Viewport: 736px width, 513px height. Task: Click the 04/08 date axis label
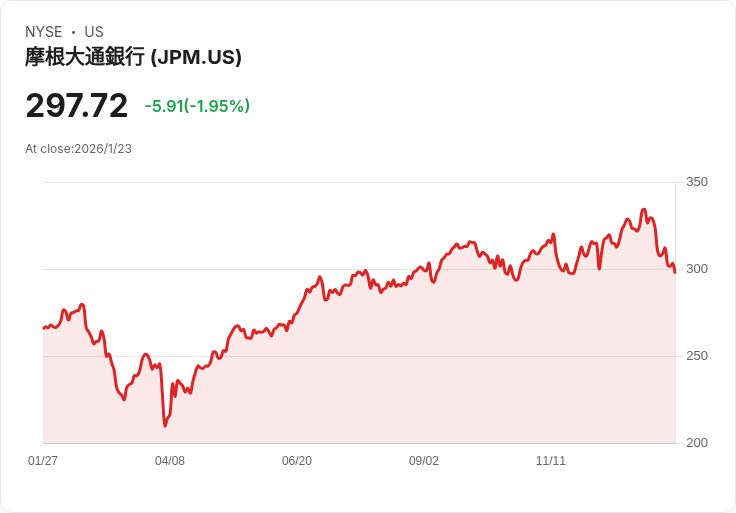point(170,461)
